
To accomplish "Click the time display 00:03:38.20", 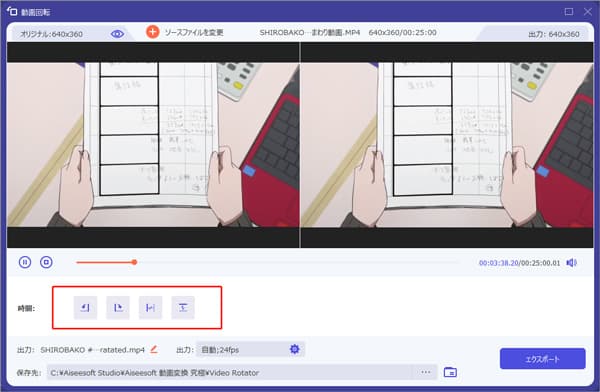I will point(499,263).
